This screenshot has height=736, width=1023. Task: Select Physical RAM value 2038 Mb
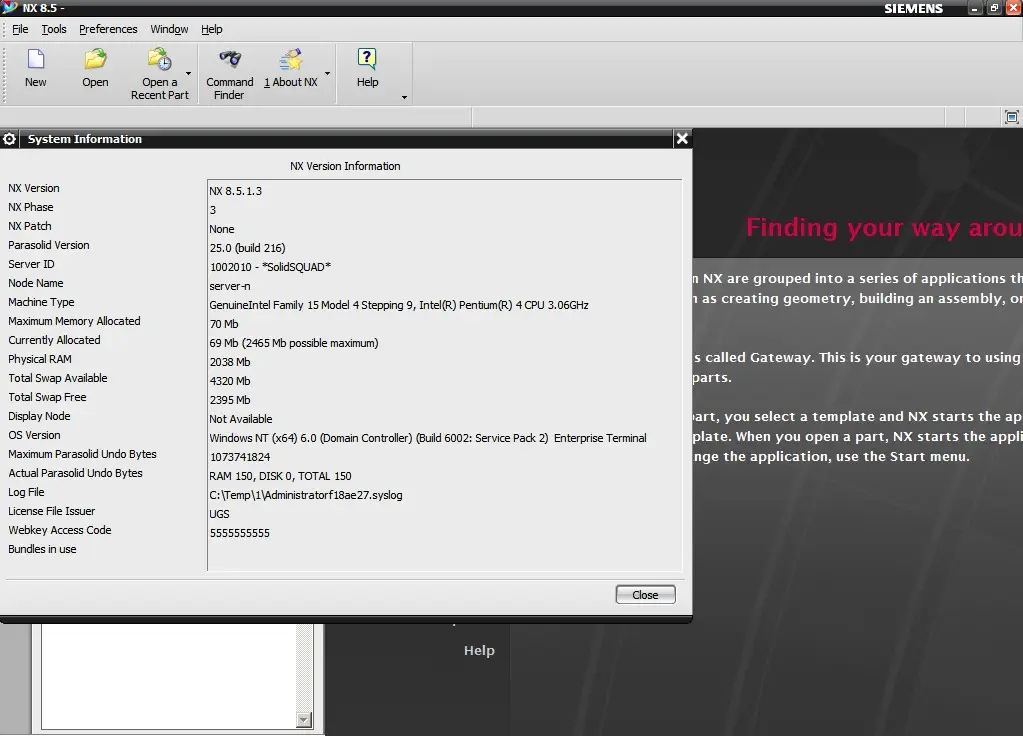pos(230,362)
